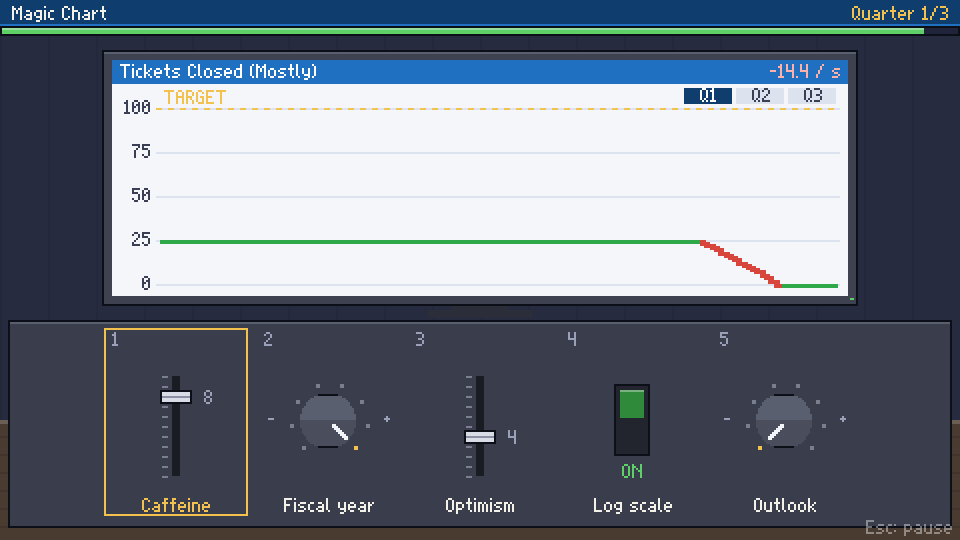The width and height of the screenshot is (960, 540).
Task: Select the Fiscal year label
Action: click(x=328, y=505)
